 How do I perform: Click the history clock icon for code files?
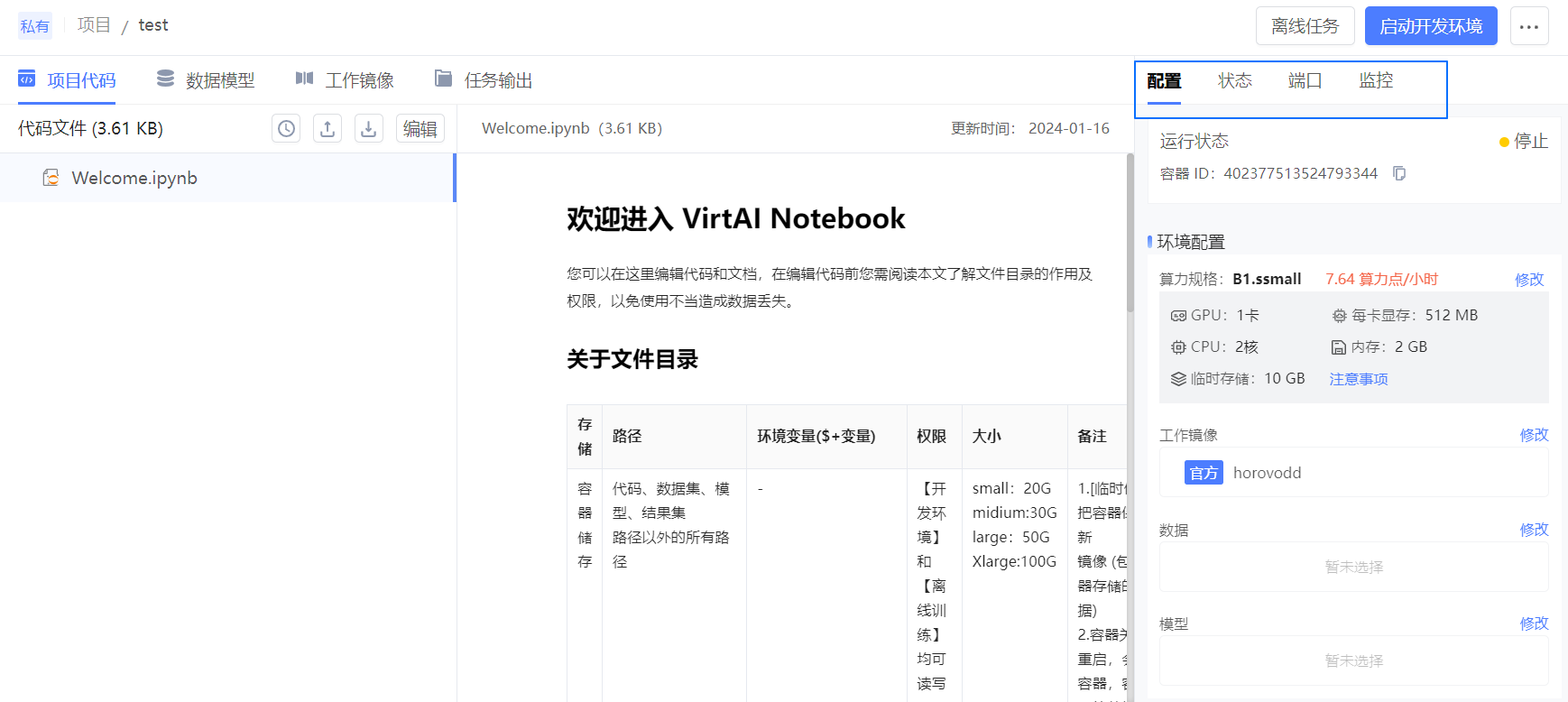[x=286, y=129]
